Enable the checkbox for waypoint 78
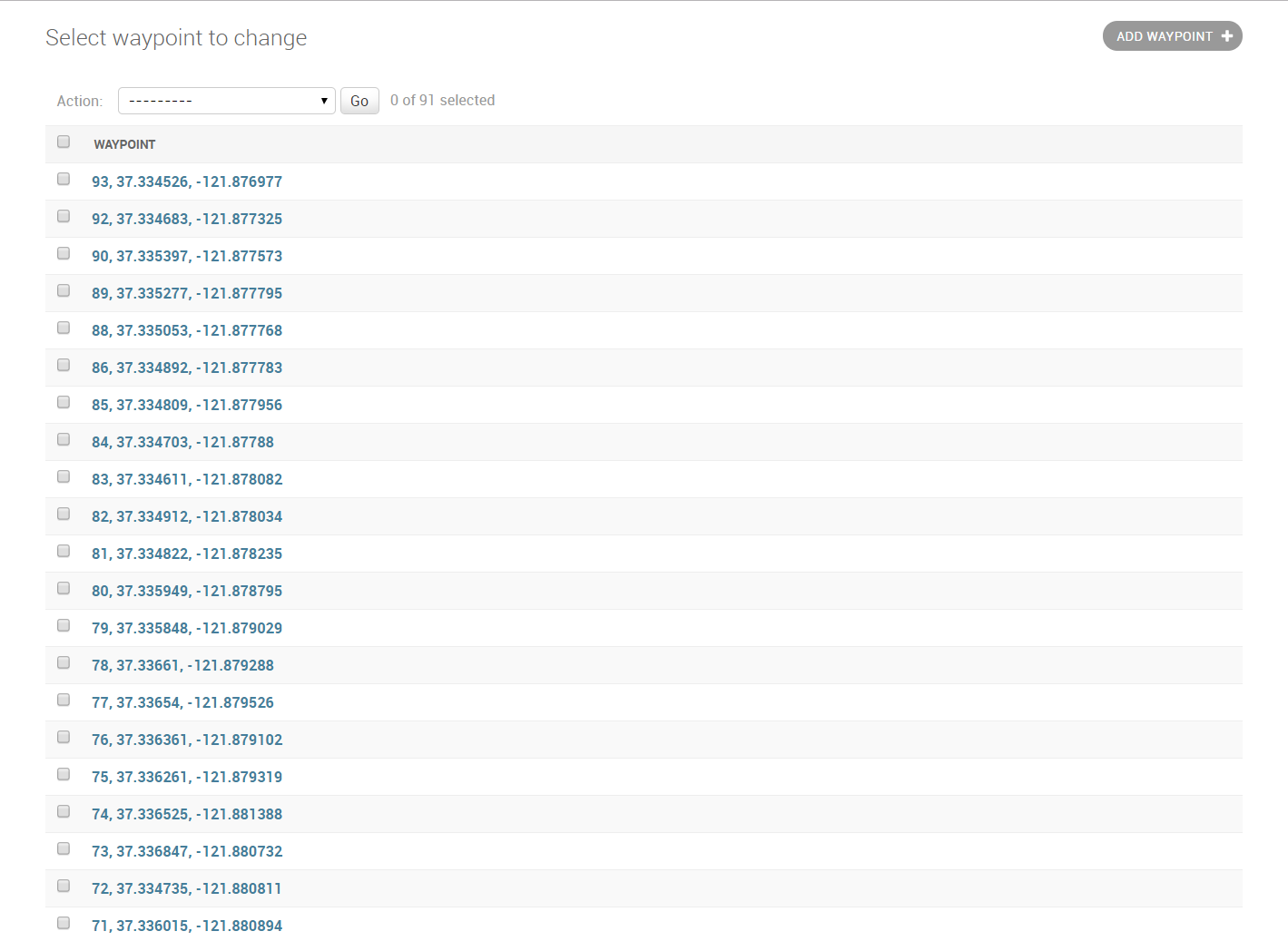Screen dimensions: 1288x941 click(x=64, y=662)
